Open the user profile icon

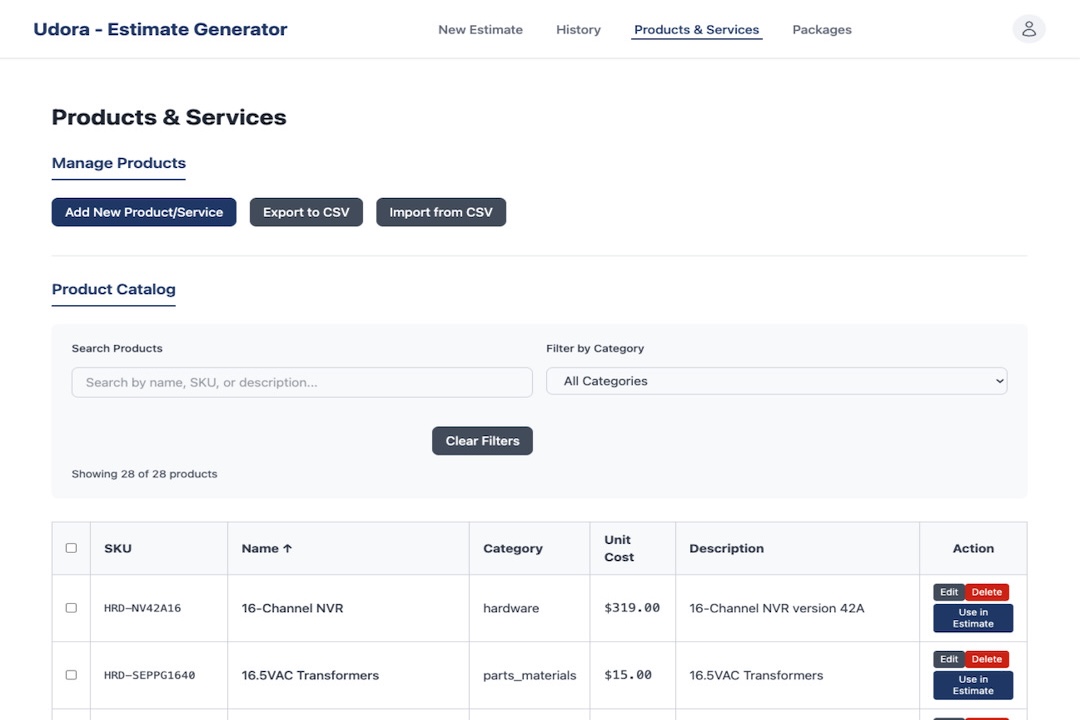(x=1028, y=29)
